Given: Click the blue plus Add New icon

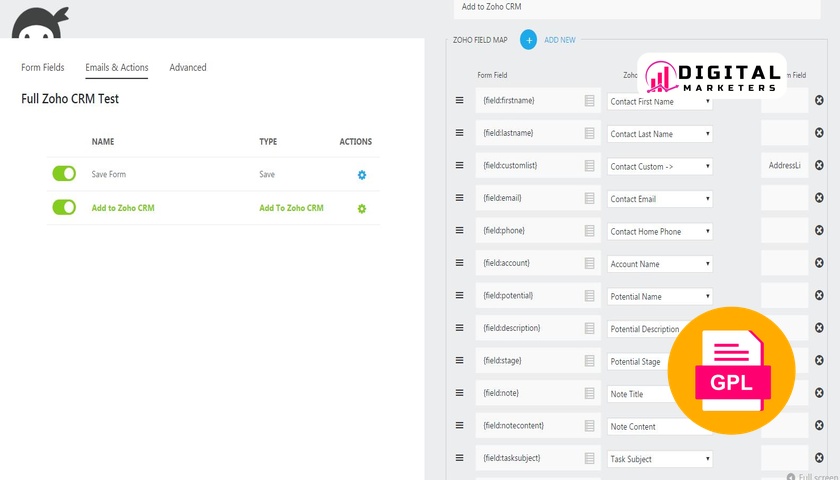Looking at the screenshot, I should tap(528, 40).
